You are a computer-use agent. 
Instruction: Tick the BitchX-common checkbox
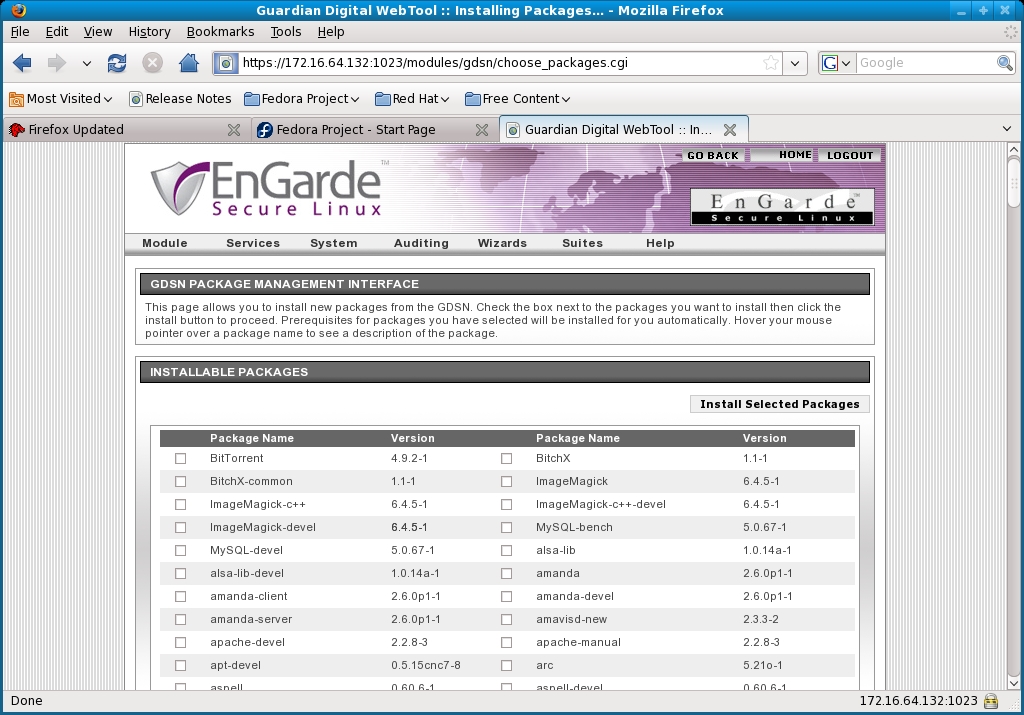tap(180, 481)
